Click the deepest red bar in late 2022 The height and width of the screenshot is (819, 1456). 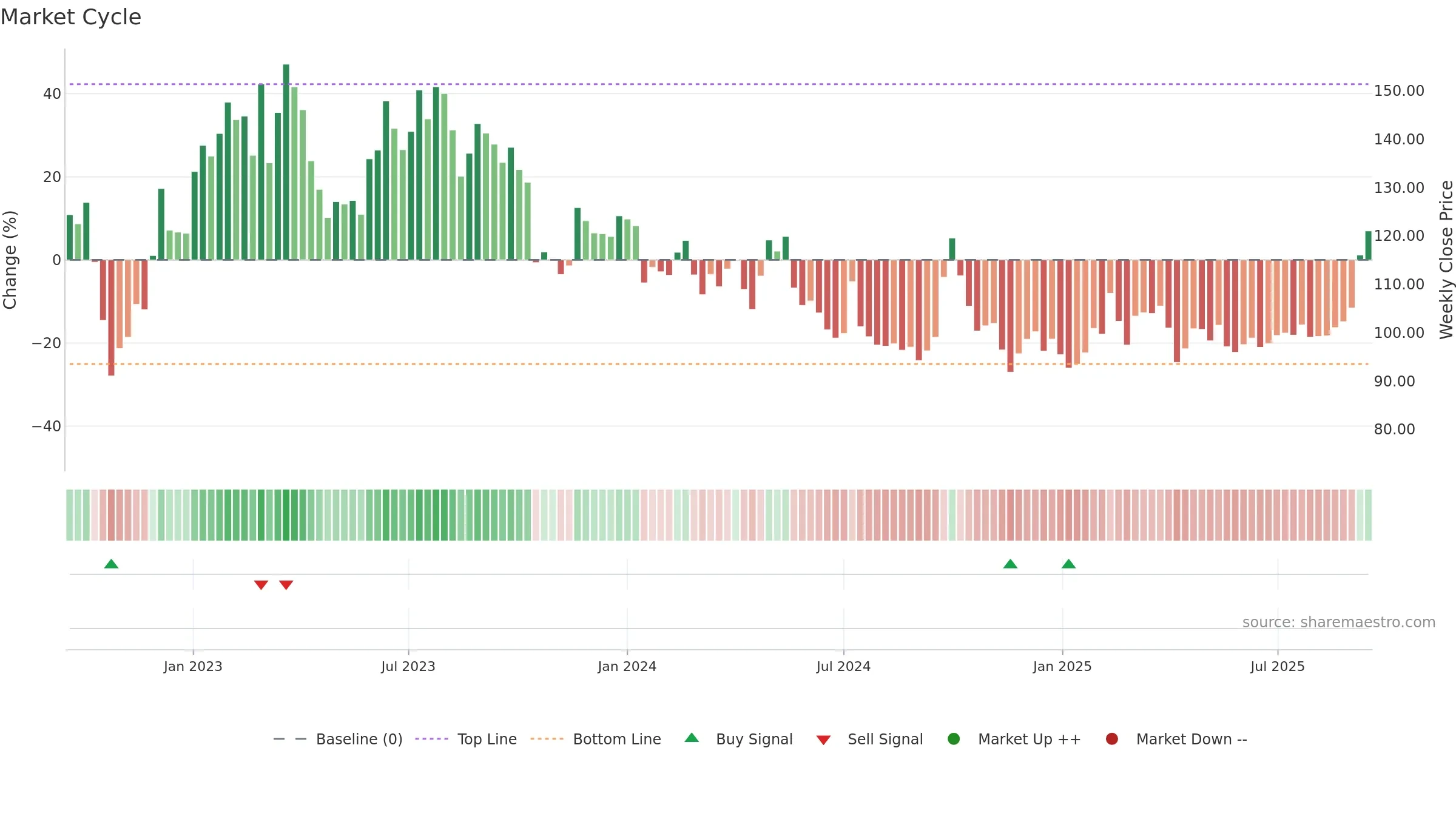(x=111, y=318)
